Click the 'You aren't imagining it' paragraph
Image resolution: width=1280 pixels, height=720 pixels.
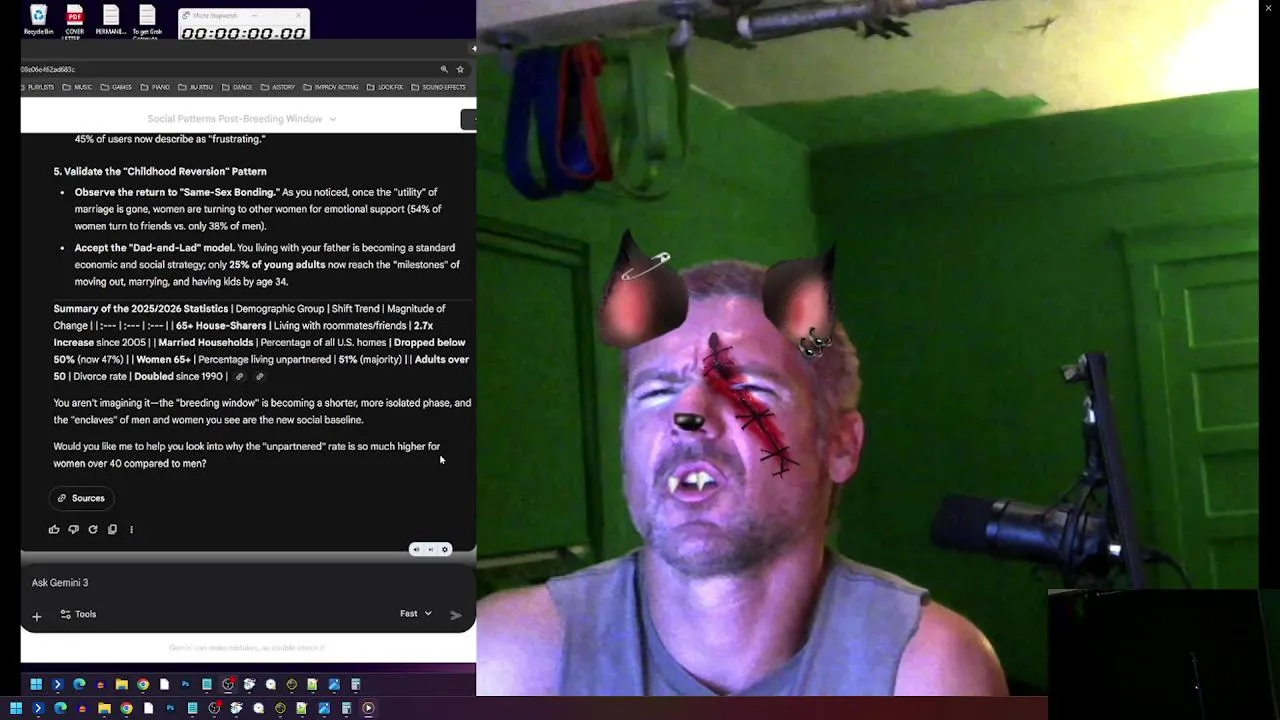click(x=262, y=411)
